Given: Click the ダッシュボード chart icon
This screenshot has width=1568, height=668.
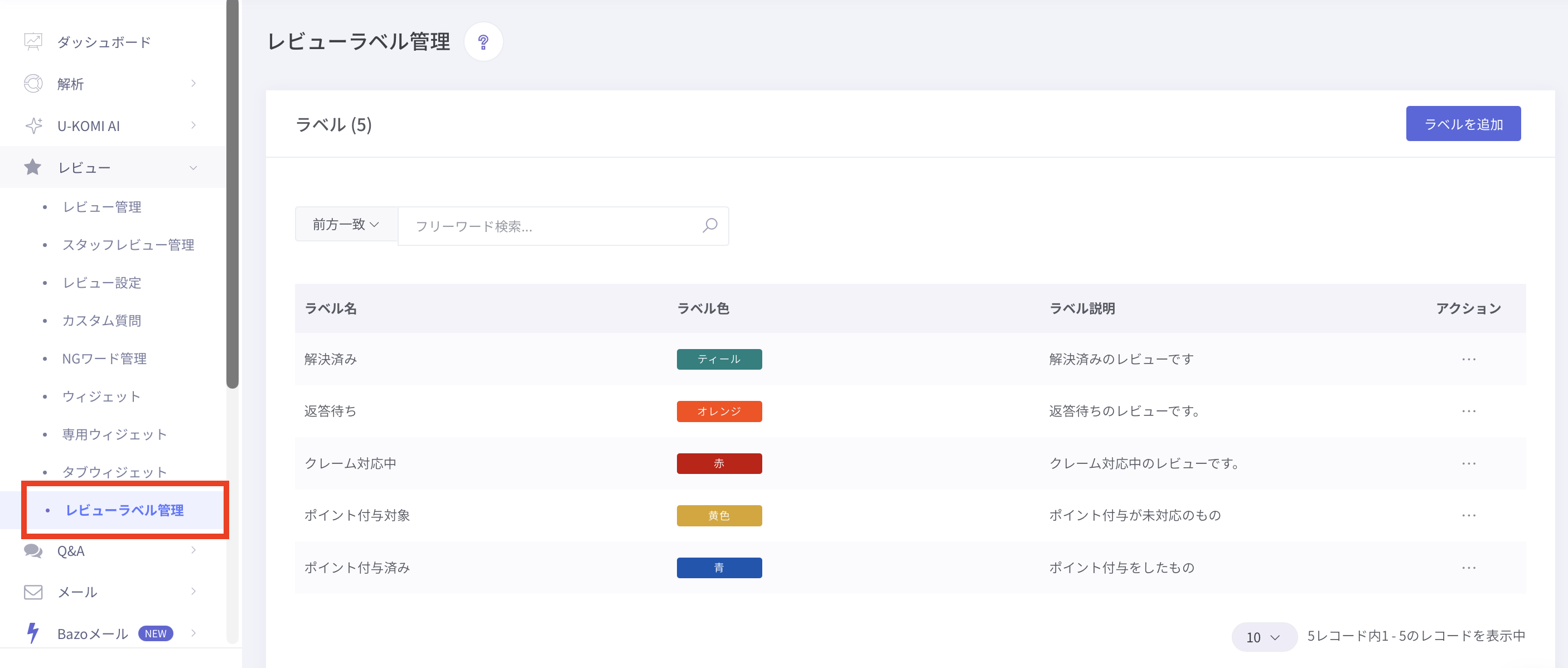Looking at the screenshot, I should coord(33,42).
